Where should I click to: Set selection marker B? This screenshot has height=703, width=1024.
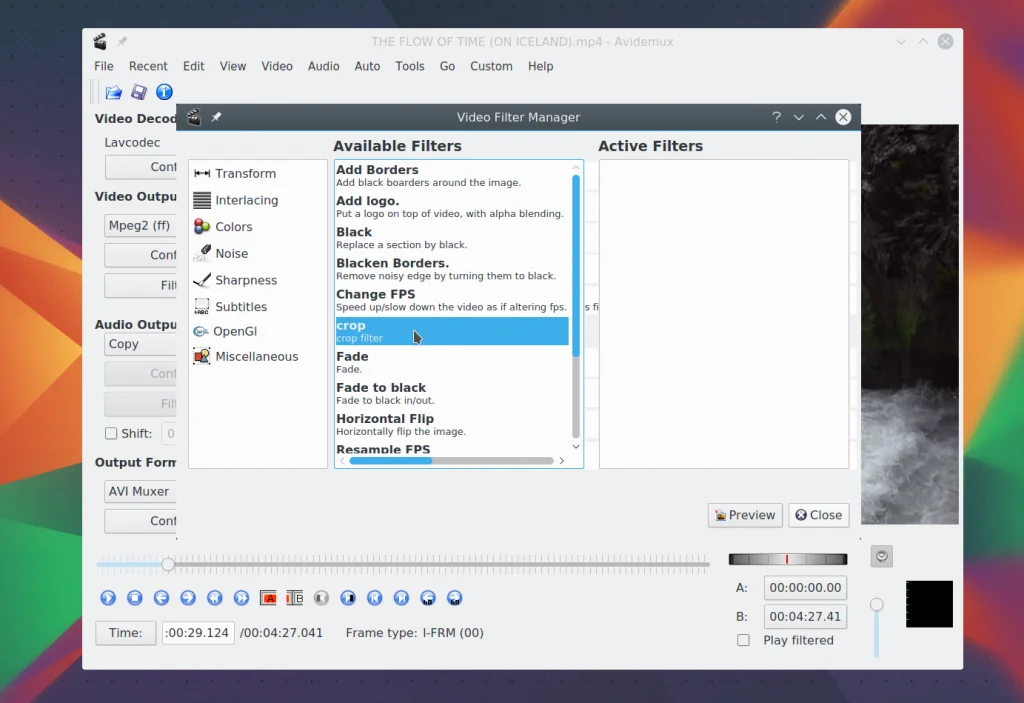pyautogui.click(x=295, y=598)
